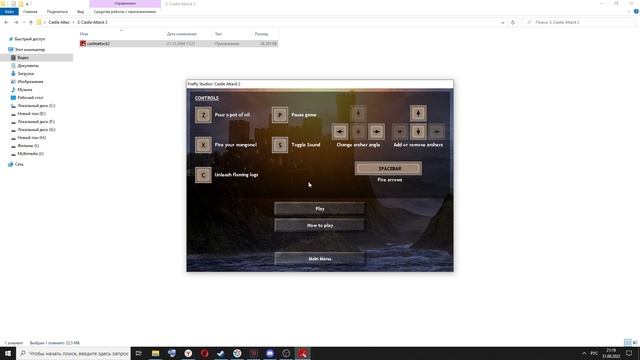Click the Z key icon for pouring oil

click(x=203, y=115)
